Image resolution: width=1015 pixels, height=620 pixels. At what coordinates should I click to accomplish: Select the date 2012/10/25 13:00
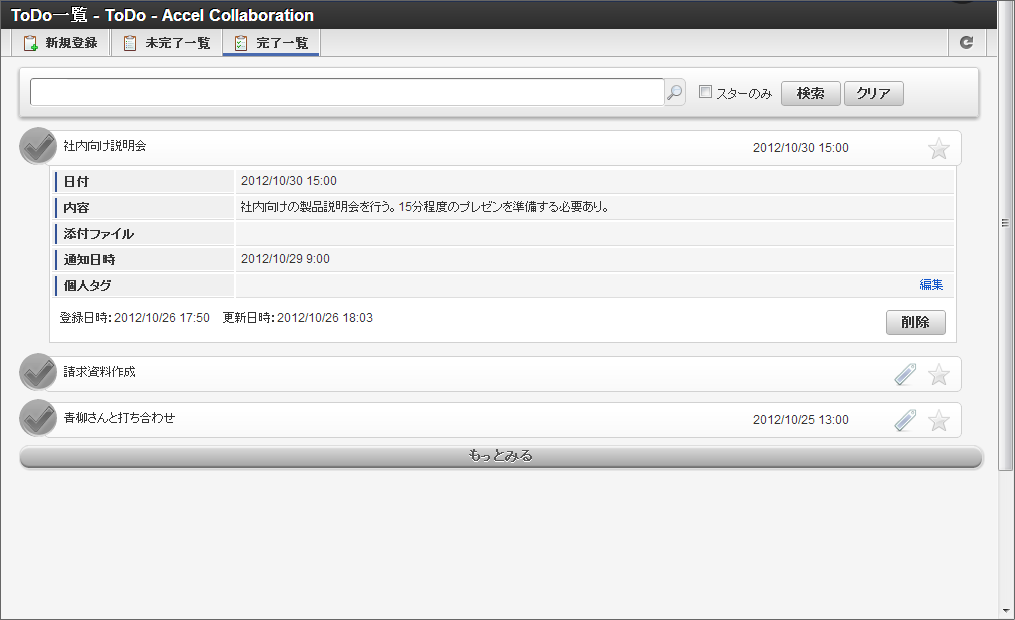tap(801, 420)
